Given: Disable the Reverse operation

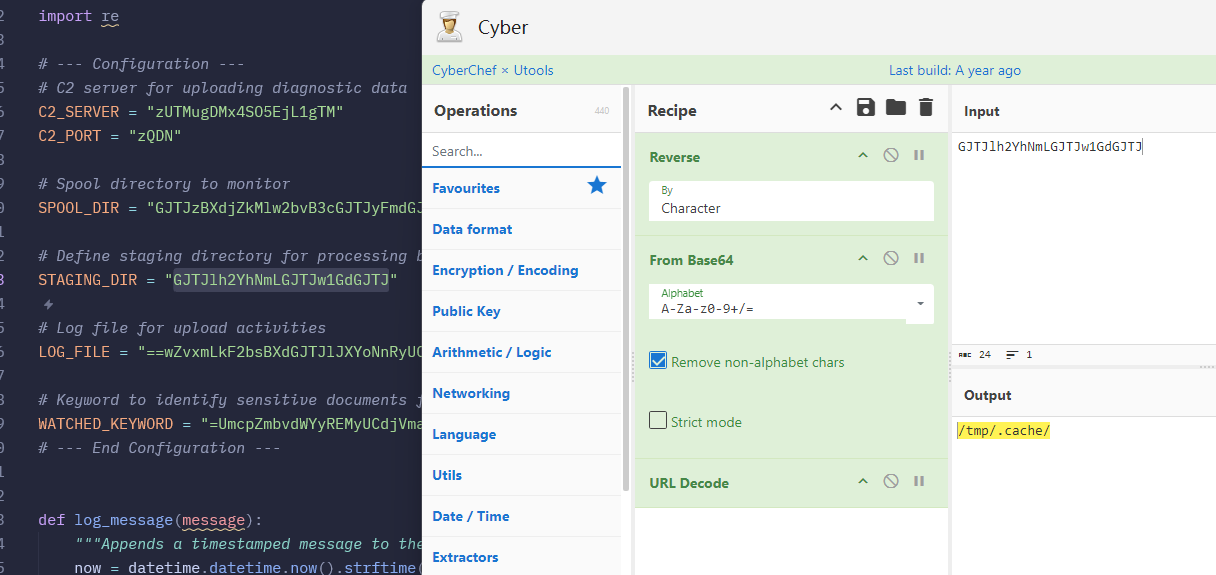Looking at the screenshot, I should coord(890,156).
